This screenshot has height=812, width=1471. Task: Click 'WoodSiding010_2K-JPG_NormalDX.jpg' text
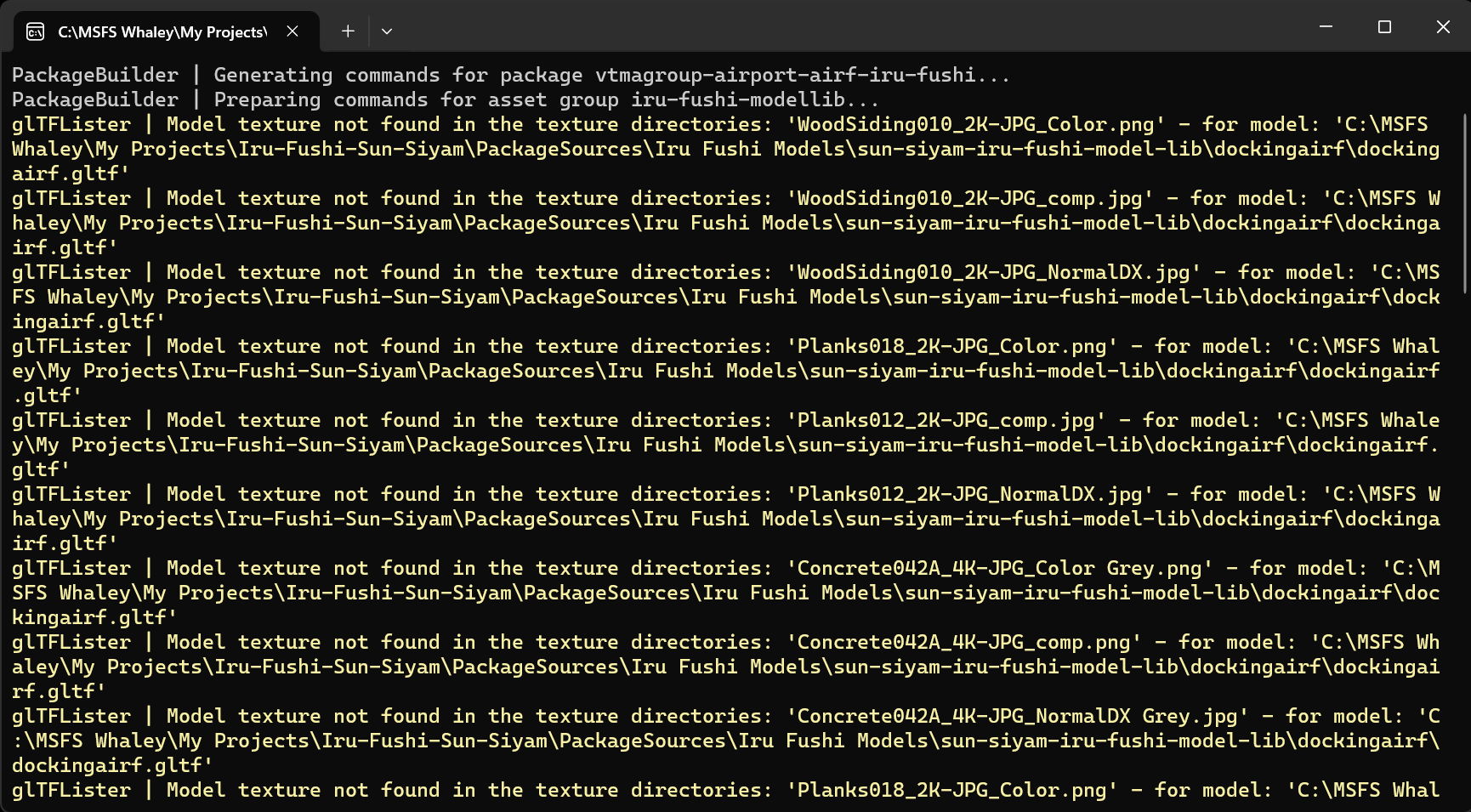click(994, 272)
